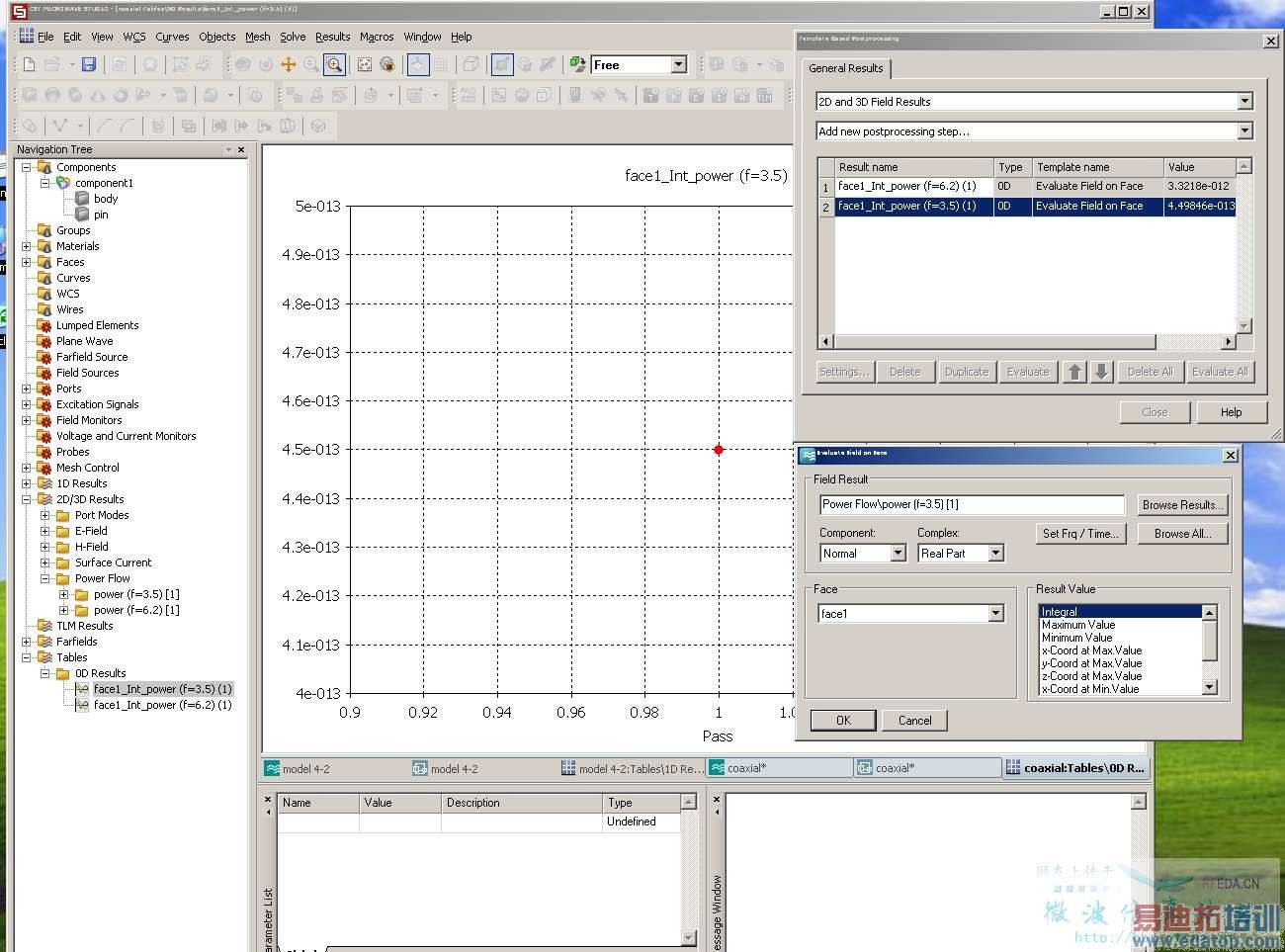Open the Complex Real Part dropdown
The width and height of the screenshot is (1285, 952).
[x=995, y=554]
